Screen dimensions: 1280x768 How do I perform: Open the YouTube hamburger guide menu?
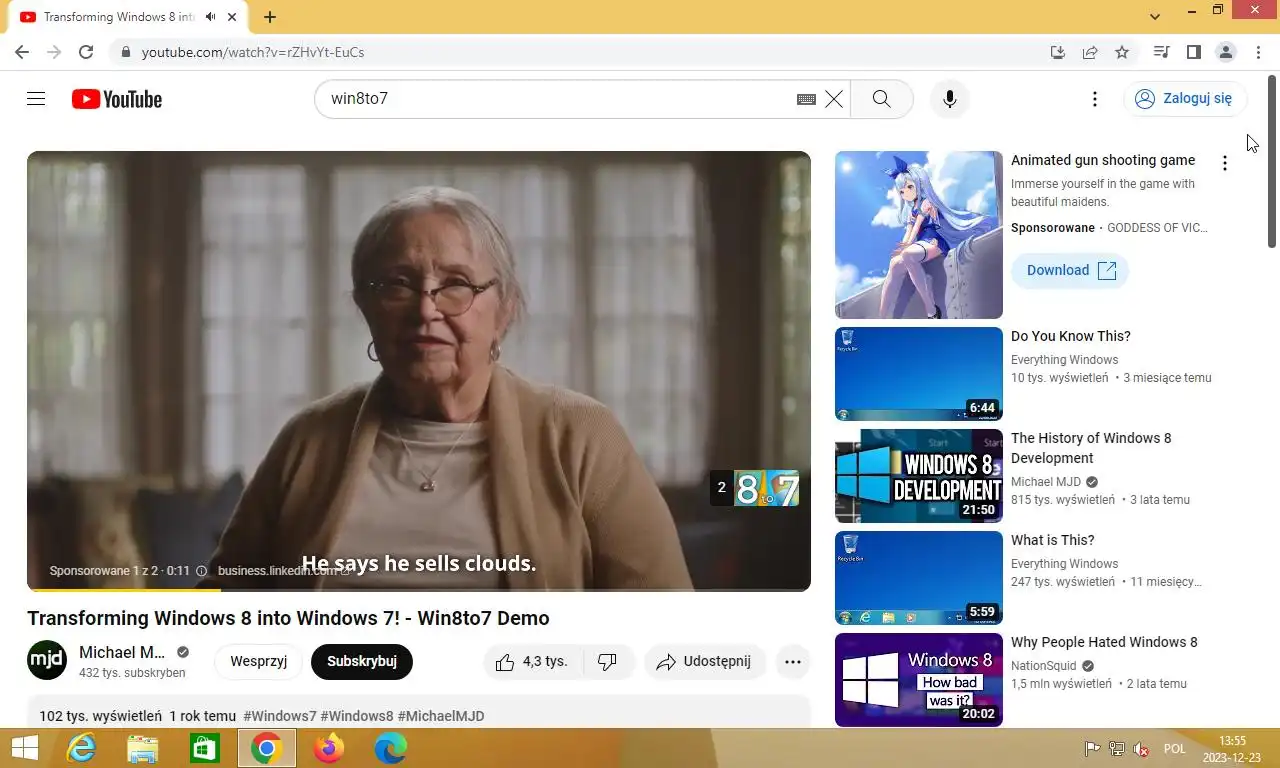coord(36,99)
